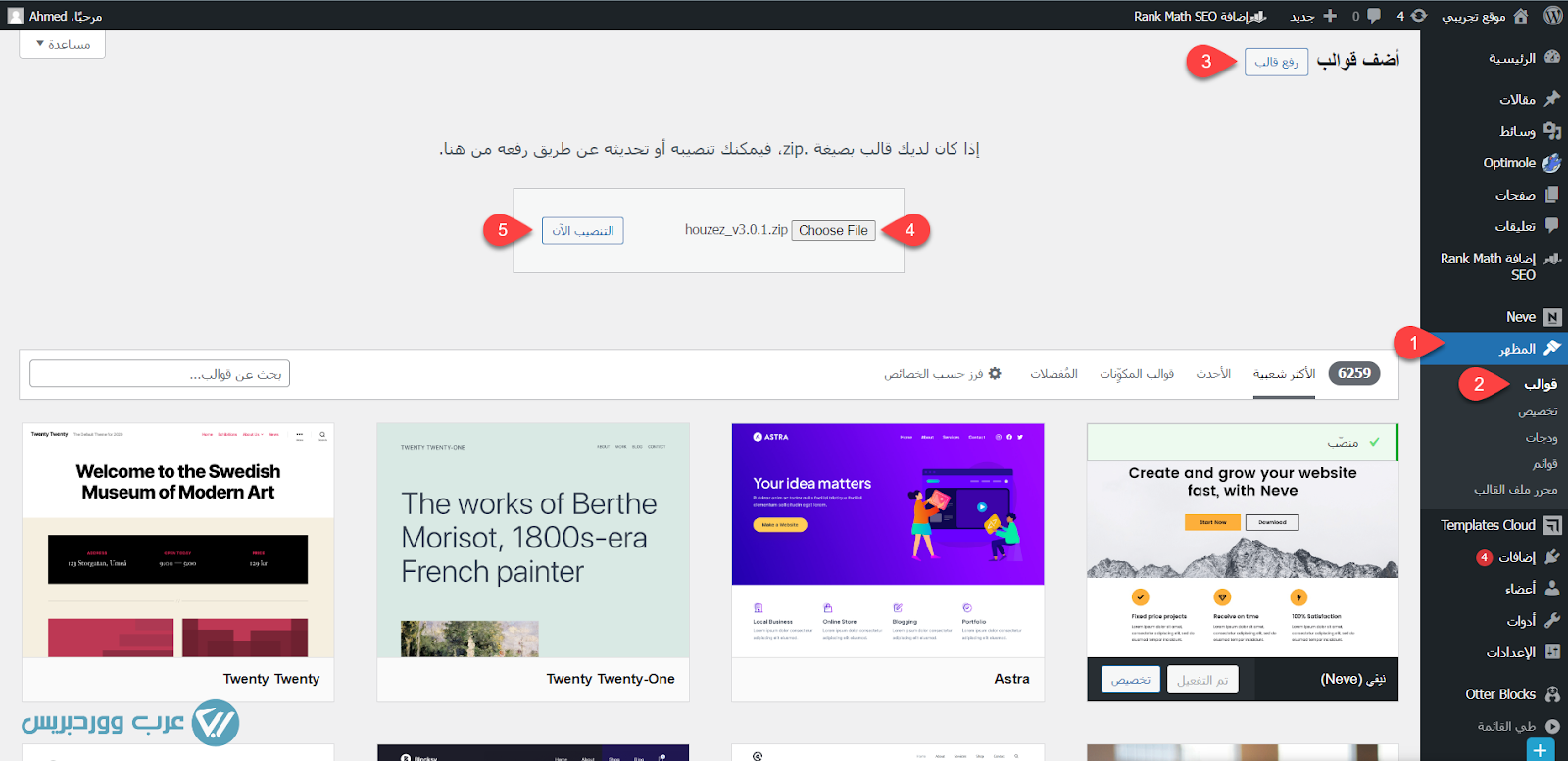
Task: Click the updates refresh icon in admin bar
Action: click(x=1418, y=16)
